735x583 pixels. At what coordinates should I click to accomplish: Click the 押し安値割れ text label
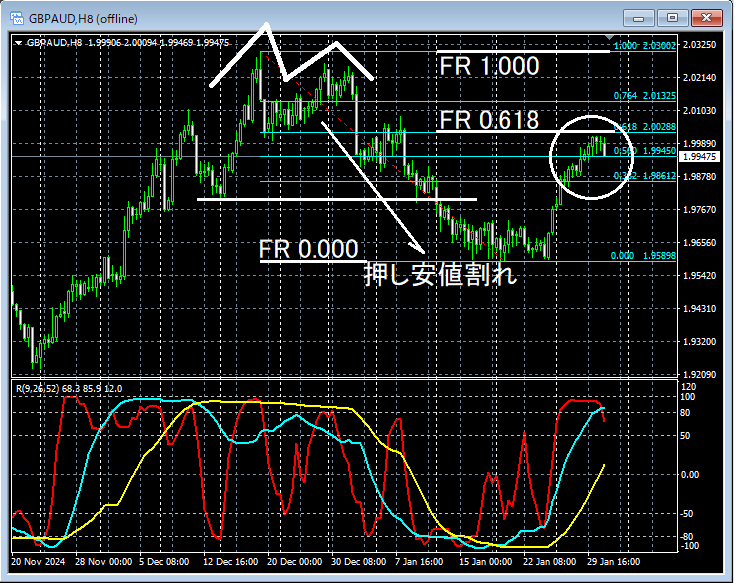click(x=441, y=274)
